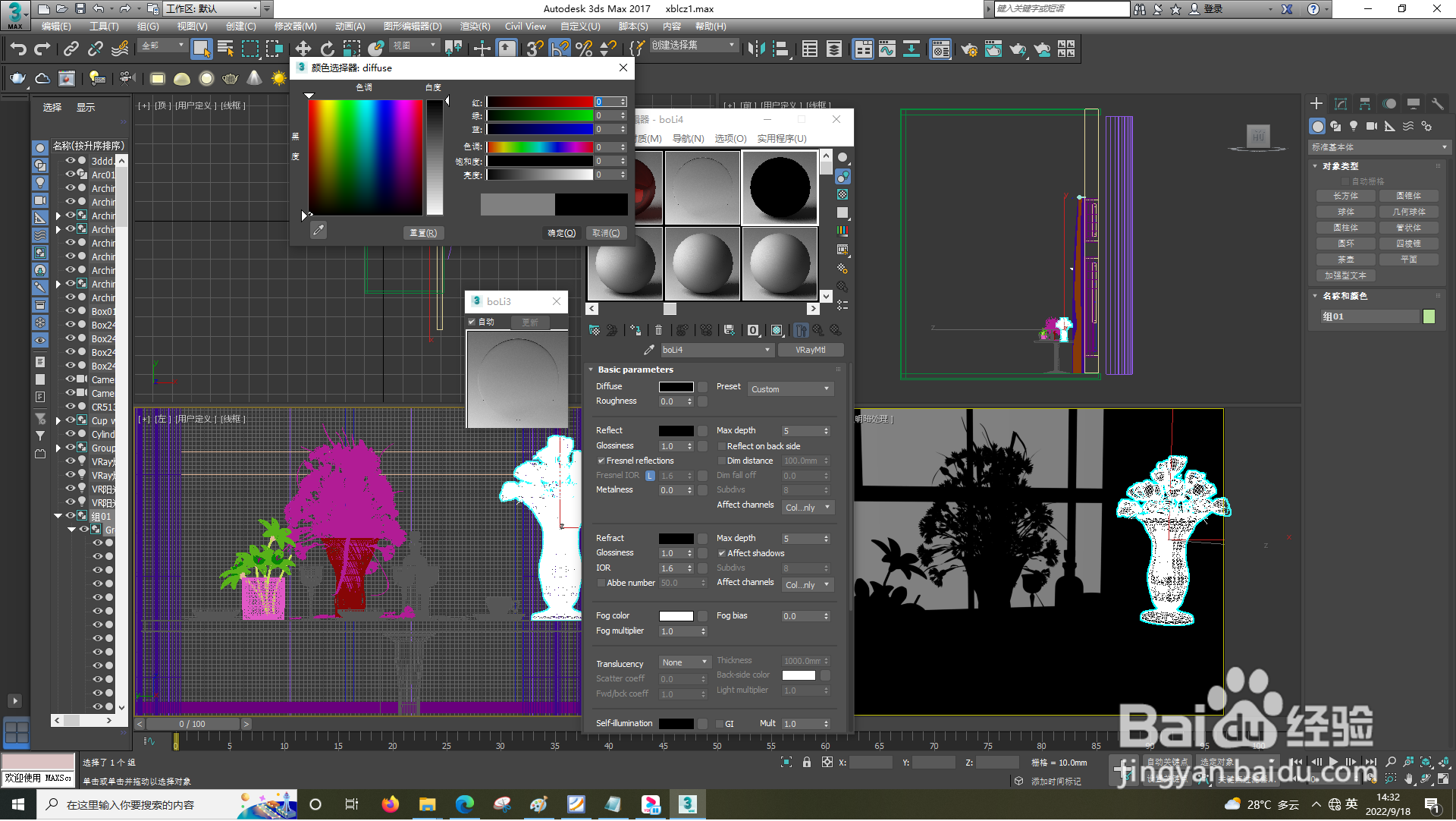The image size is (1456, 821).
Task: Open the 渲染(R) menu
Action: point(475,27)
